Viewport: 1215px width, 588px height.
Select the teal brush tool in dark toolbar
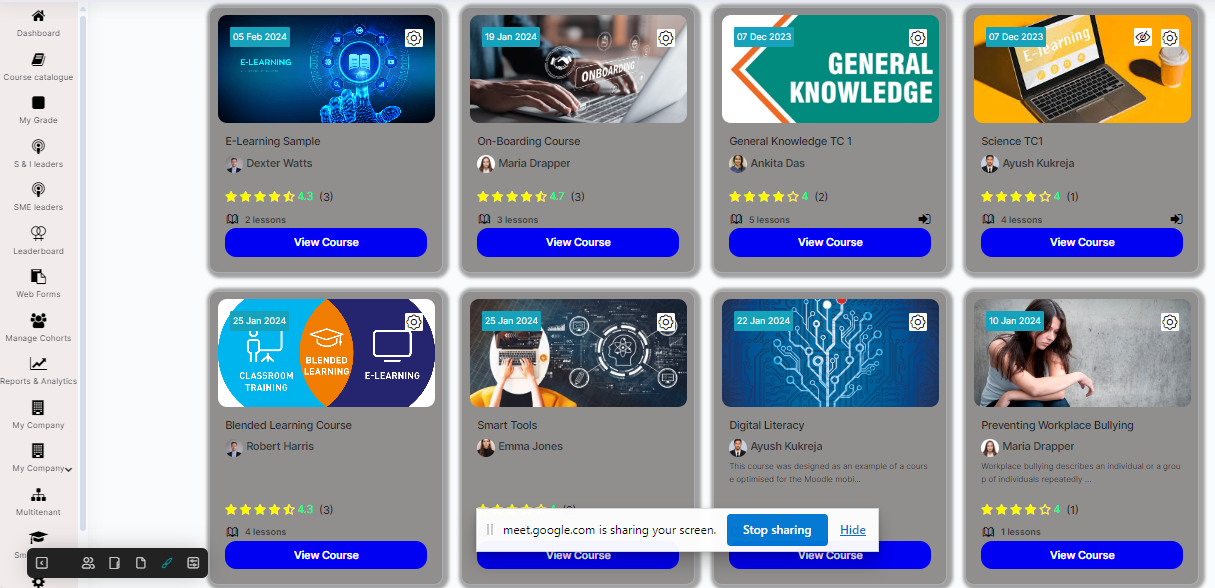pos(167,563)
